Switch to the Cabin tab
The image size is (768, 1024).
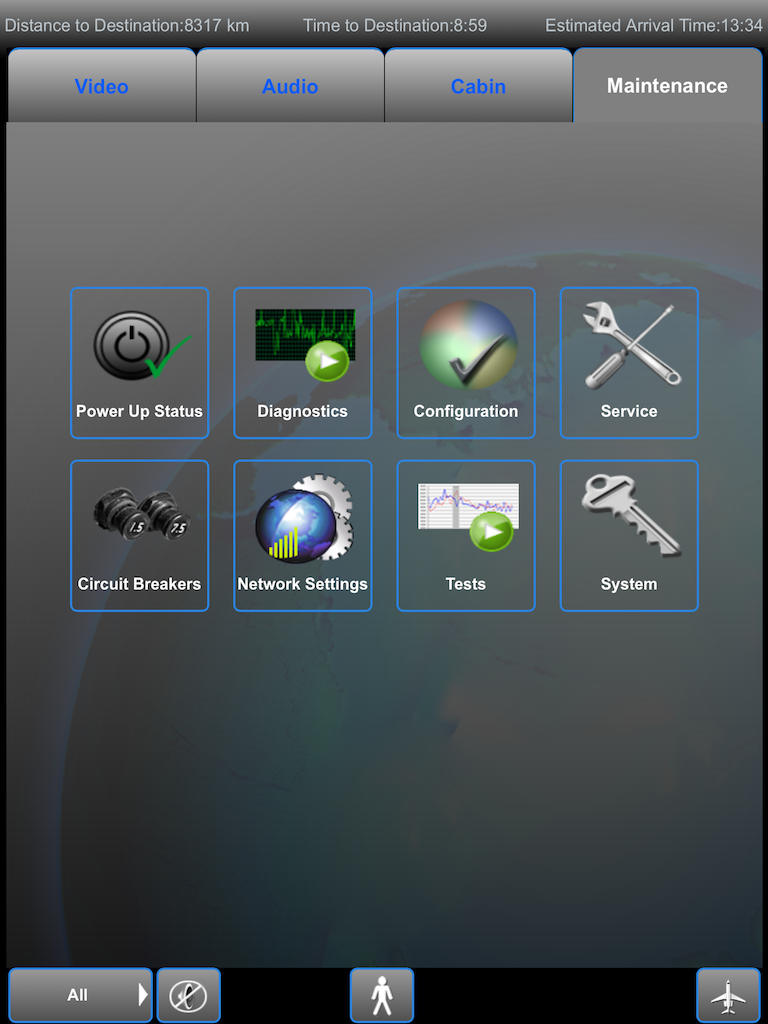(479, 86)
